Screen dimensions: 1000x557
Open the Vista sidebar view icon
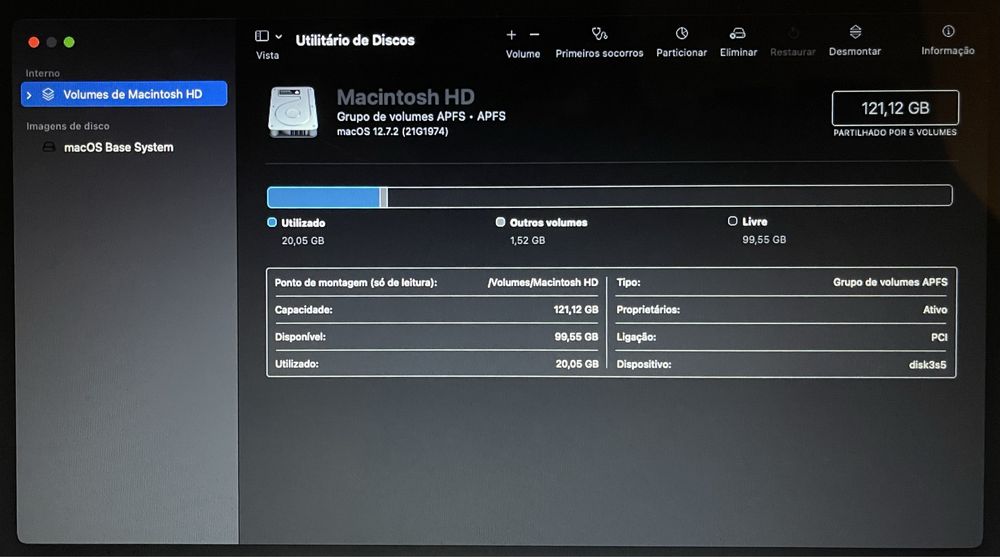pos(261,36)
